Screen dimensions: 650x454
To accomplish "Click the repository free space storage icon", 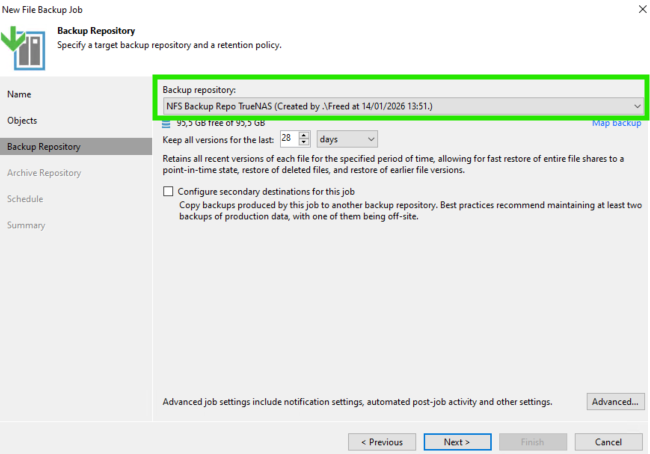I will point(167,124).
